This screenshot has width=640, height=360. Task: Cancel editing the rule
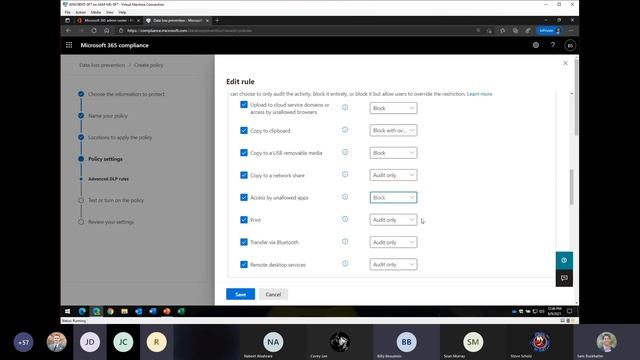(273, 294)
